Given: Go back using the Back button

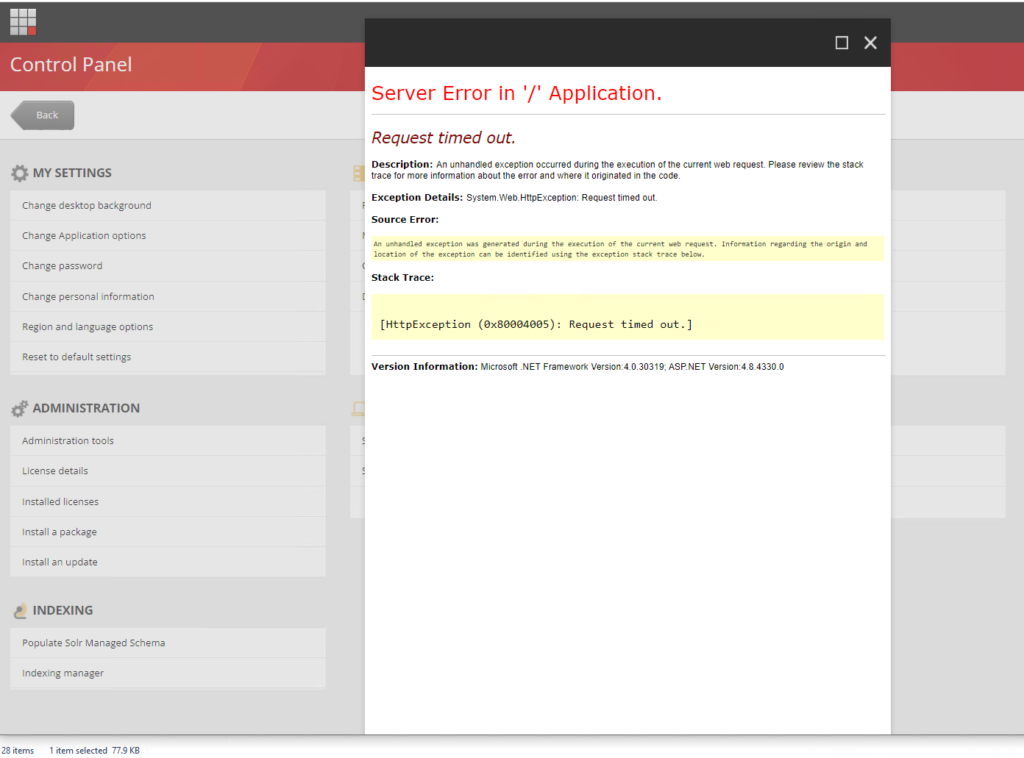Looking at the screenshot, I should 42,115.
